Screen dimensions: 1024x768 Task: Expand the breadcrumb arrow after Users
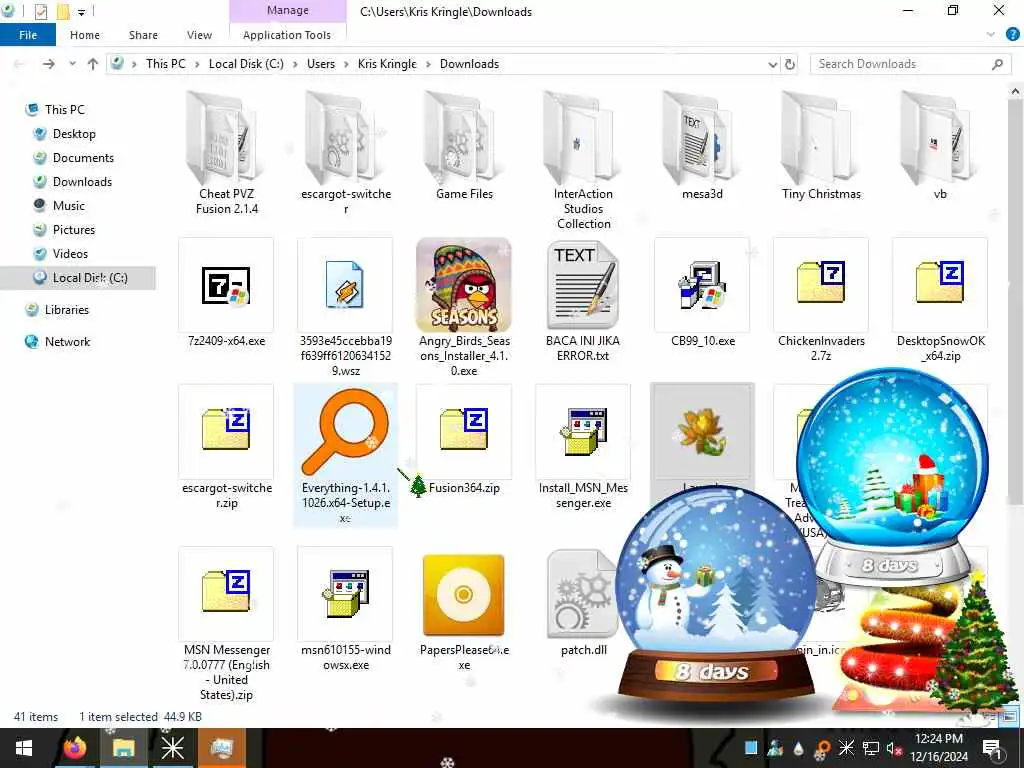click(x=346, y=64)
